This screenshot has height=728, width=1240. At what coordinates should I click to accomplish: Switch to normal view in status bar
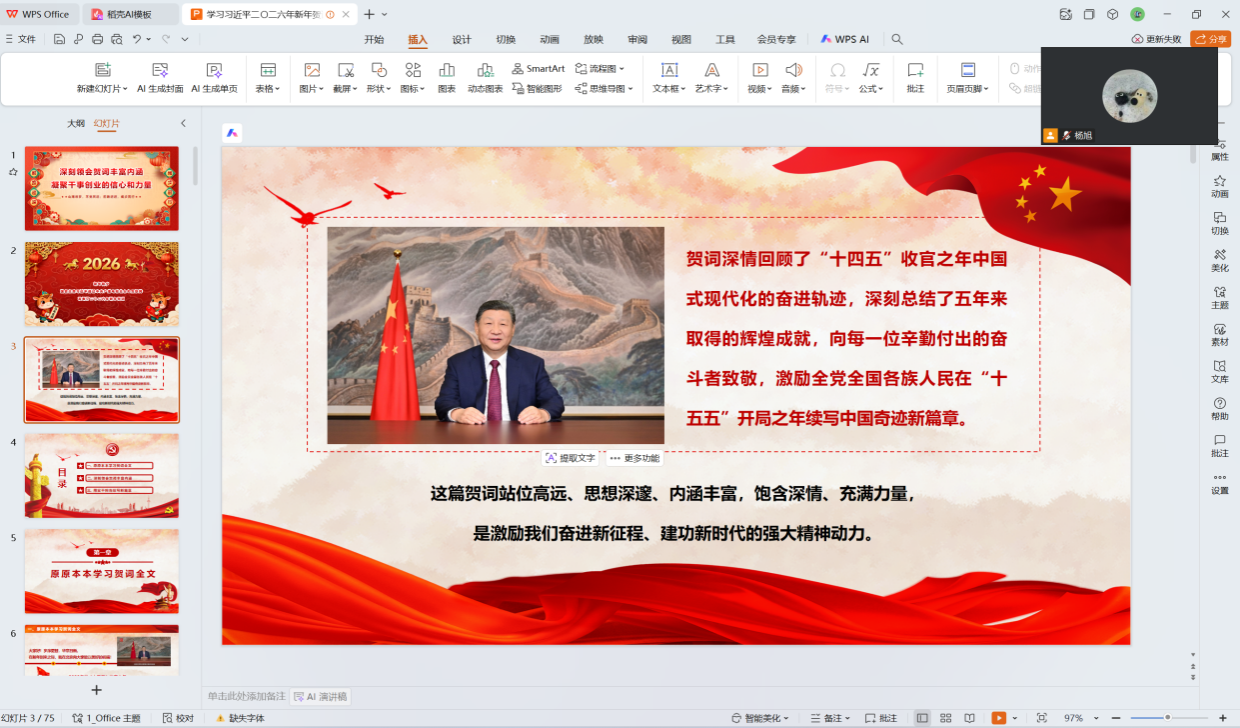(922, 718)
